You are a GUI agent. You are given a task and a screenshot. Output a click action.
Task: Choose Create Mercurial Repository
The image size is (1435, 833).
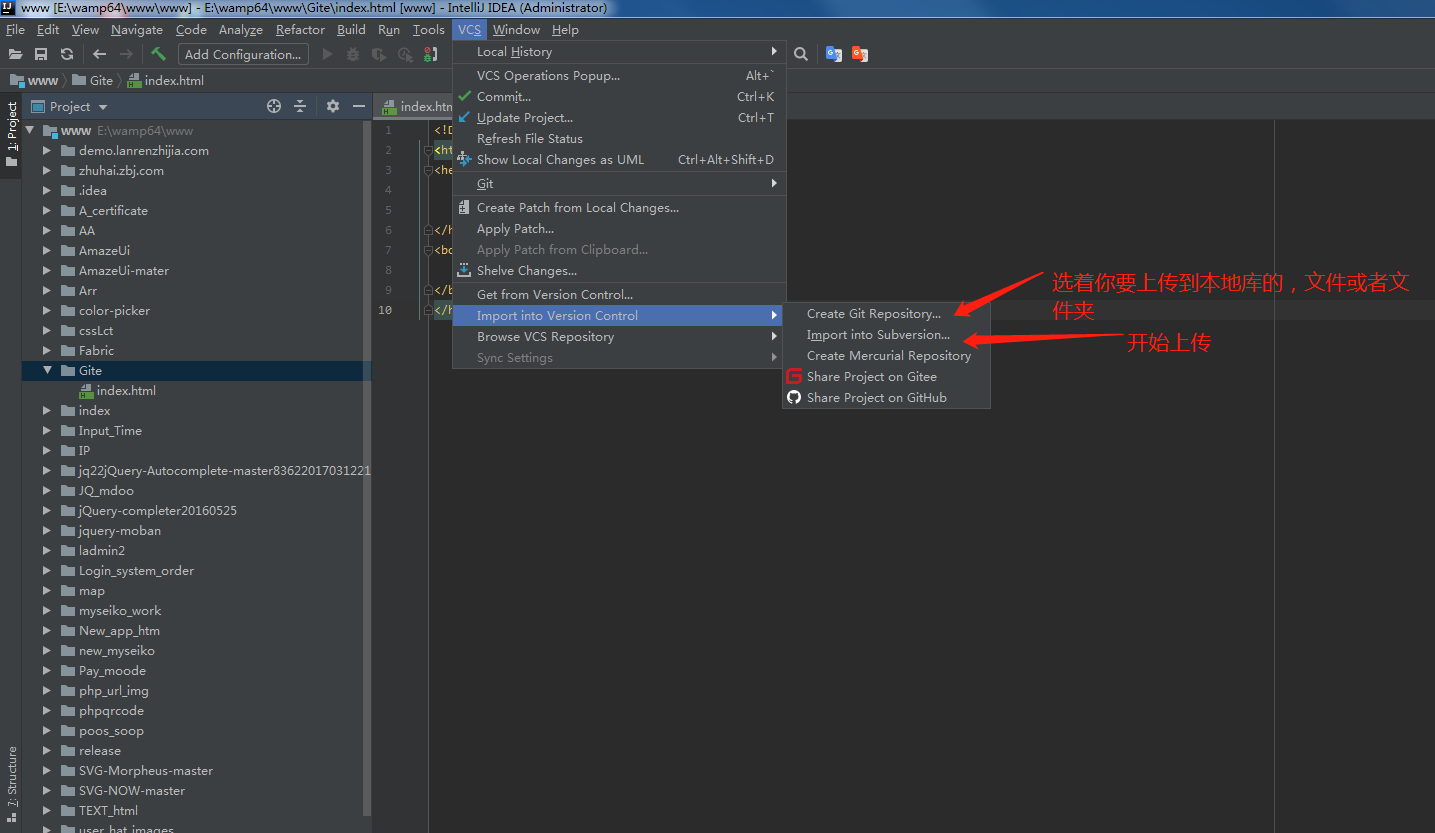886,355
